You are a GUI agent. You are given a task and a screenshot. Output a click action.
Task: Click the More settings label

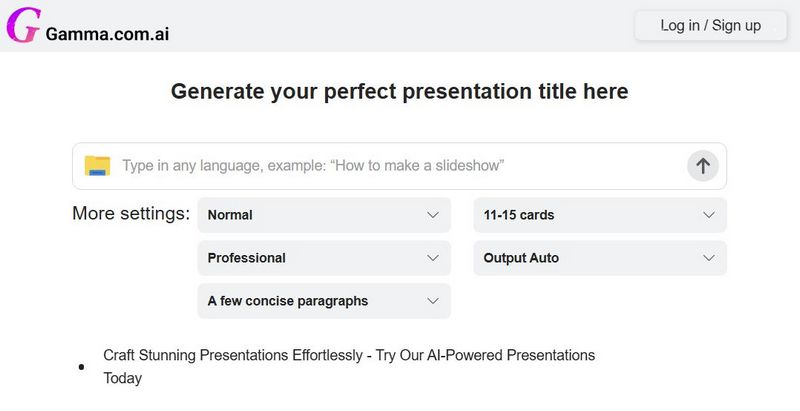pos(131,213)
